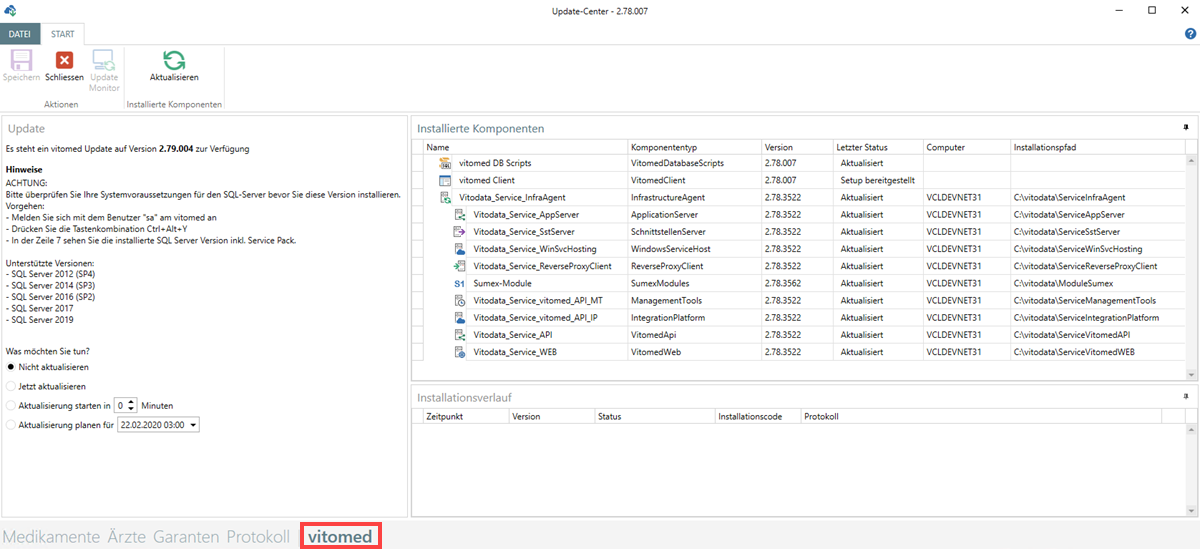
Task: Click the 'Setup bereitgestellt' status cell
Action: click(x=877, y=181)
